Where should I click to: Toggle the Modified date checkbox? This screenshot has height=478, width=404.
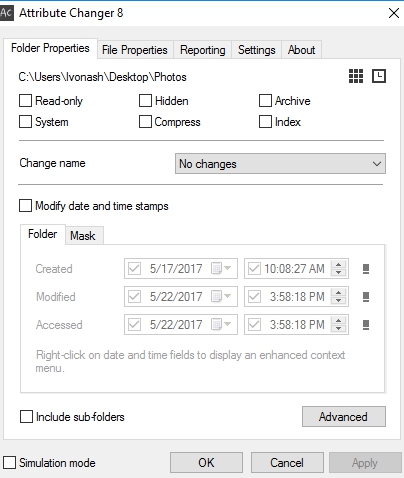pyautogui.click(x=134, y=296)
